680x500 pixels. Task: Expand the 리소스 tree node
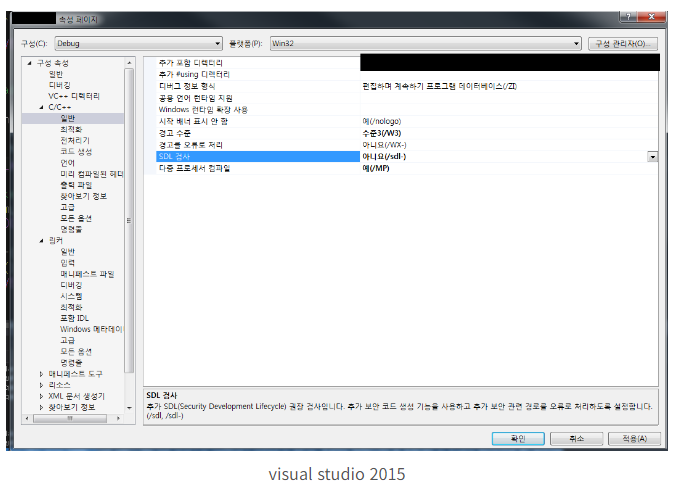tap(42, 385)
